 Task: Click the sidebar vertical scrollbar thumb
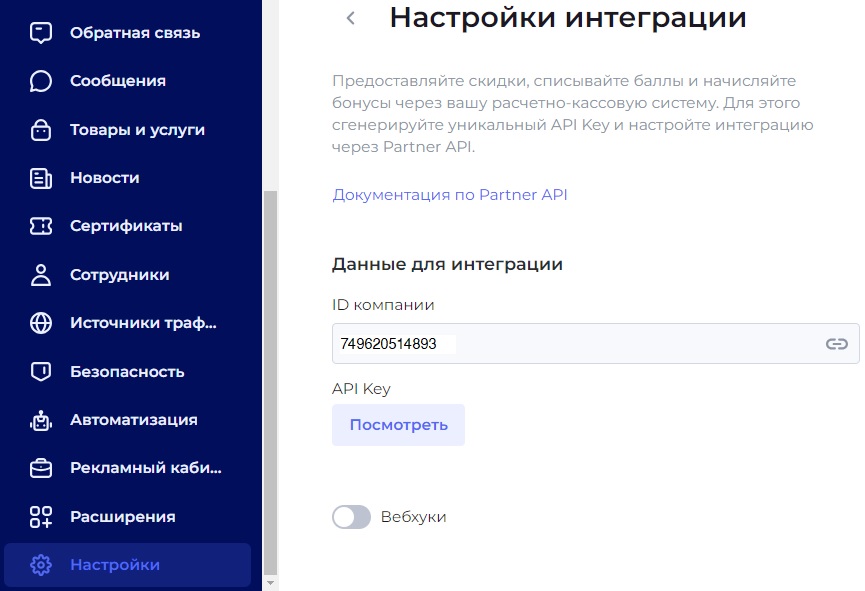pos(268,380)
